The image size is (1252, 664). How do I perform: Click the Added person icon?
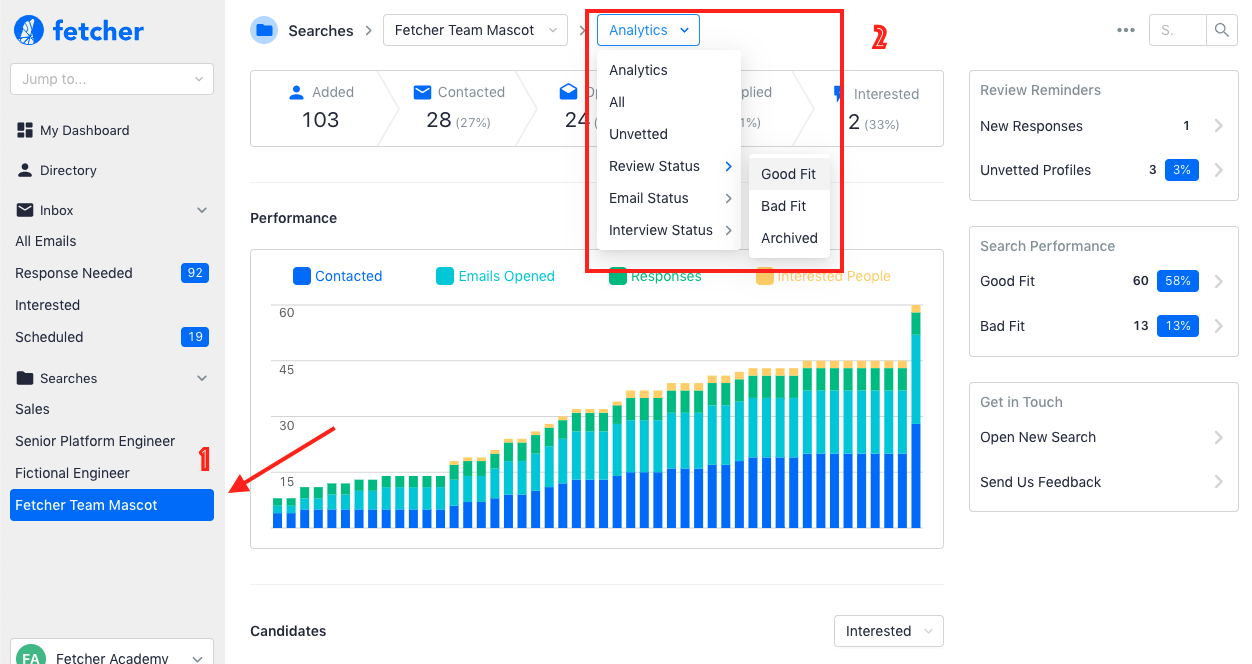296,92
